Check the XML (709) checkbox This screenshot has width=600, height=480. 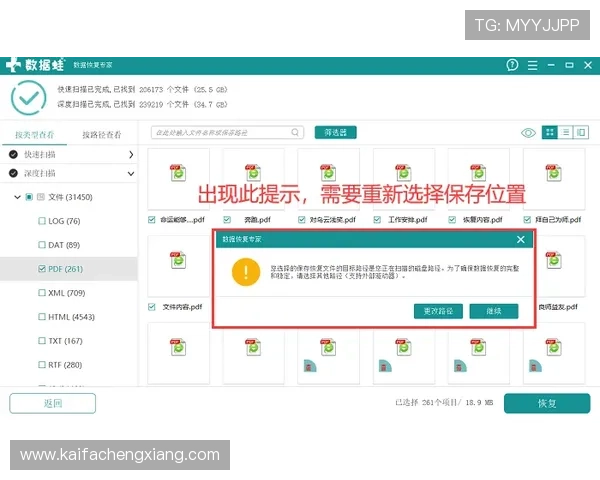click(x=42, y=293)
